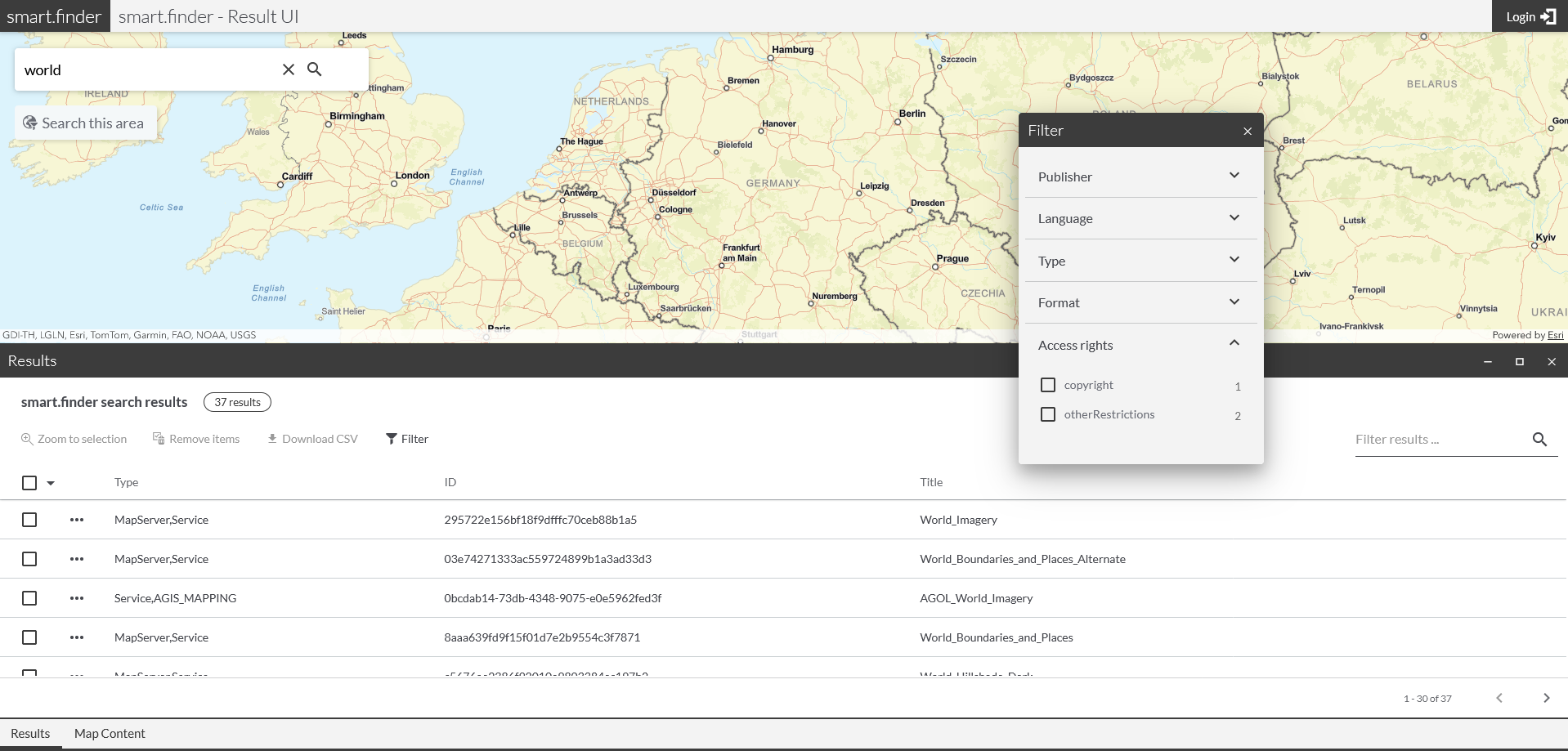Enable the otherRestrictions filter checkbox
Viewport: 1568px width, 751px height.
[x=1048, y=414]
